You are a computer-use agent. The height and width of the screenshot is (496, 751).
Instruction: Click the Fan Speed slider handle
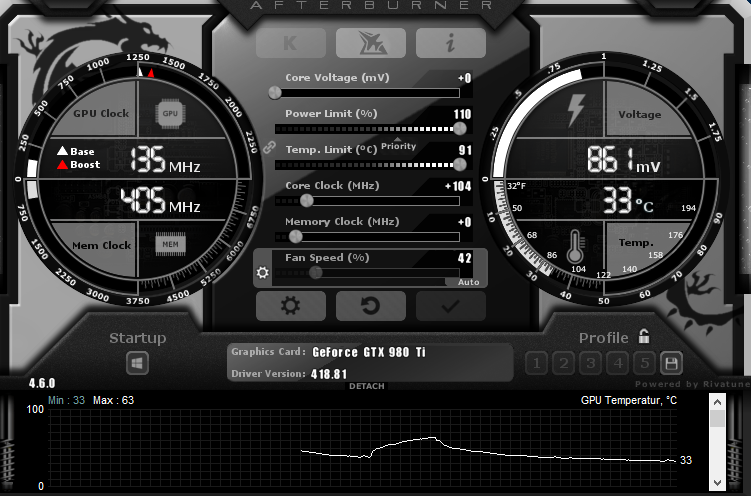coord(316,273)
